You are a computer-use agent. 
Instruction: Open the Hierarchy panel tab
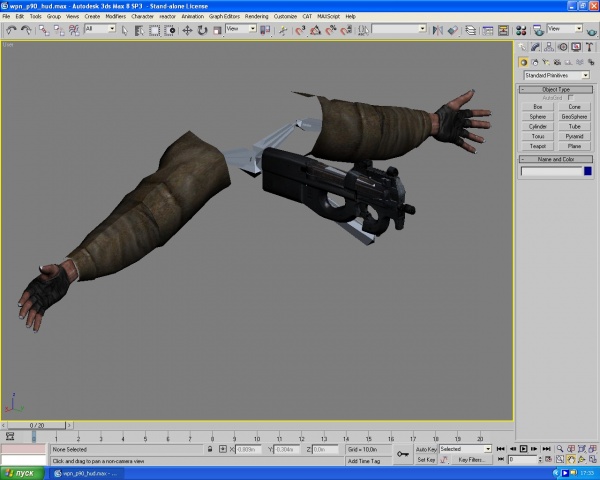click(550, 47)
